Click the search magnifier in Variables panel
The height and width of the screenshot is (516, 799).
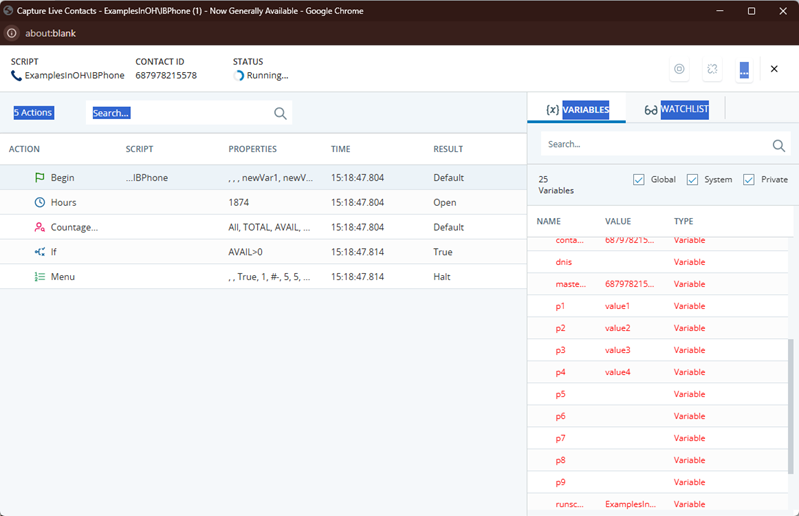click(779, 146)
